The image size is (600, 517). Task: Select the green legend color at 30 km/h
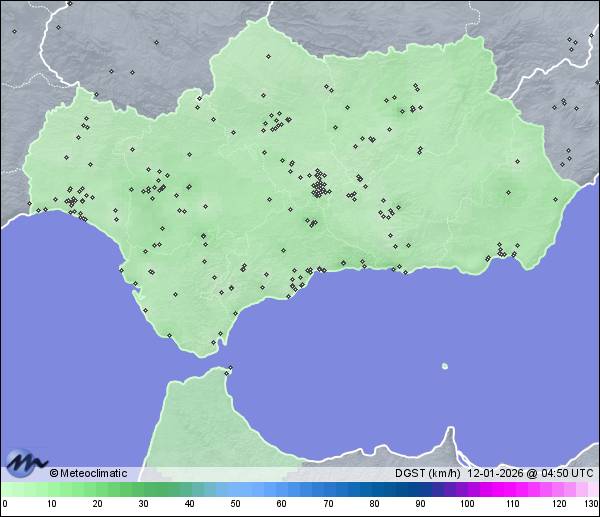tap(143, 489)
